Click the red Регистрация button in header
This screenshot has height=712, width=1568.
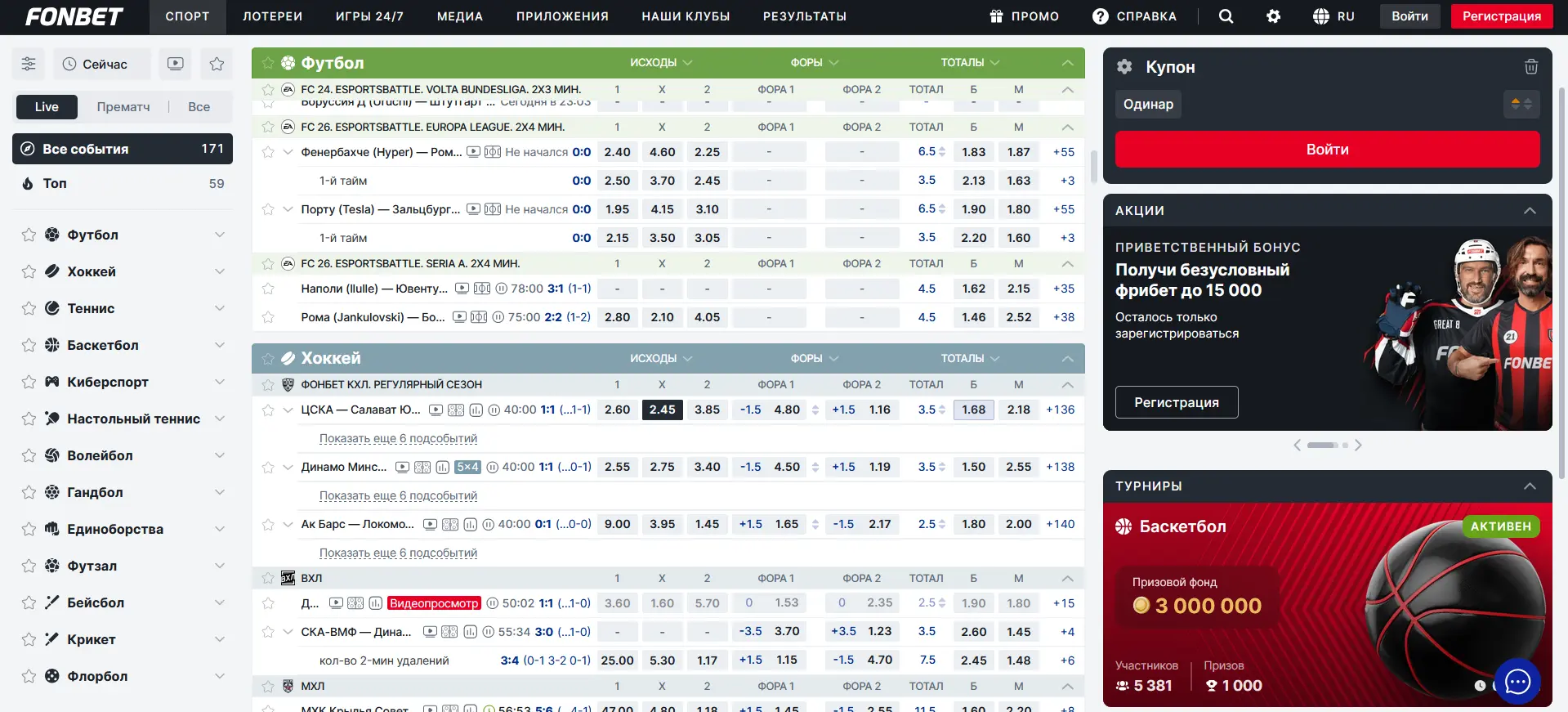(x=1501, y=16)
